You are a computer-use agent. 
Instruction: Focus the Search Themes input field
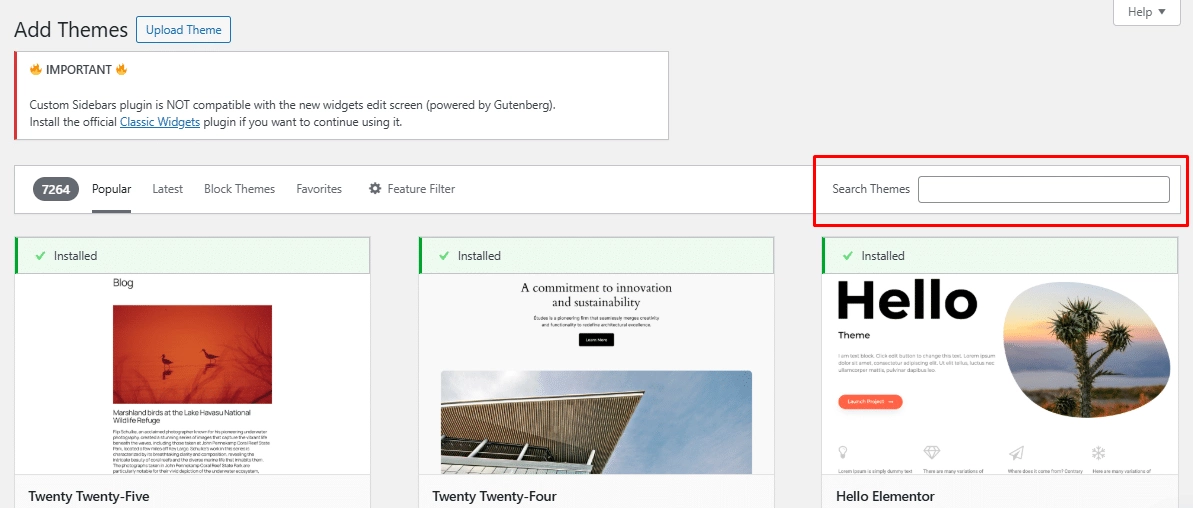tap(1043, 189)
